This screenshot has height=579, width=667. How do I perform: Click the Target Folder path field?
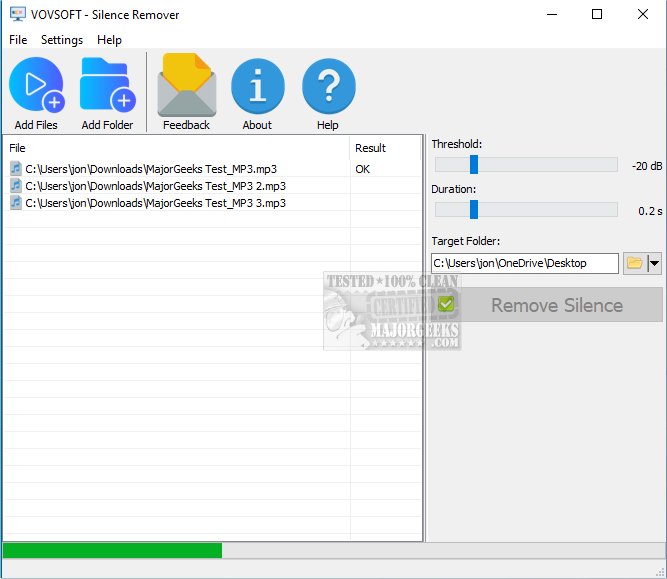(x=524, y=263)
